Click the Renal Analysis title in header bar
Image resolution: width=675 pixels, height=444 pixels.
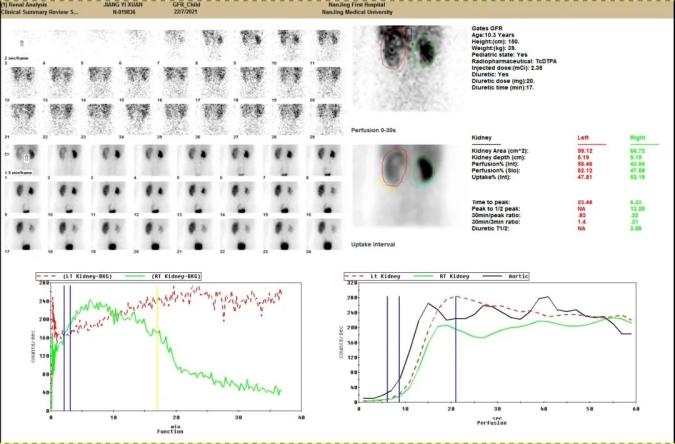[x=24, y=5]
